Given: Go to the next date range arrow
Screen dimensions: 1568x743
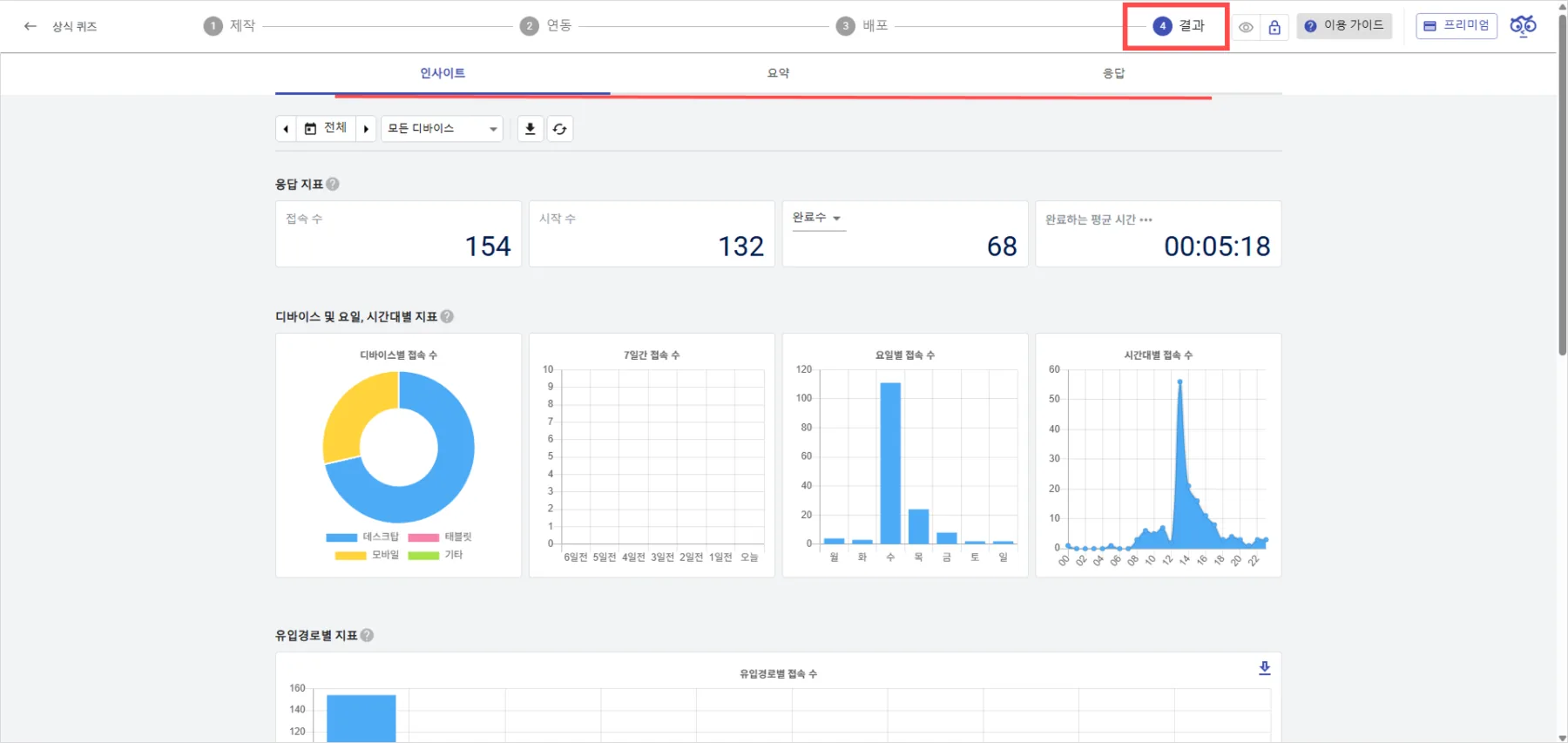Looking at the screenshot, I should click(366, 129).
